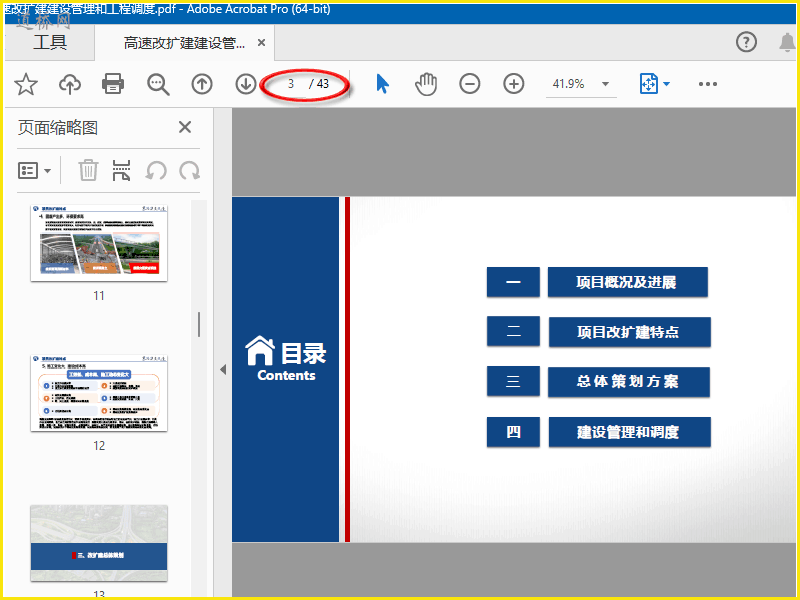Viewport: 800px width, 600px height.
Task: Collapse the left navigation pane arrow
Action: click(223, 369)
